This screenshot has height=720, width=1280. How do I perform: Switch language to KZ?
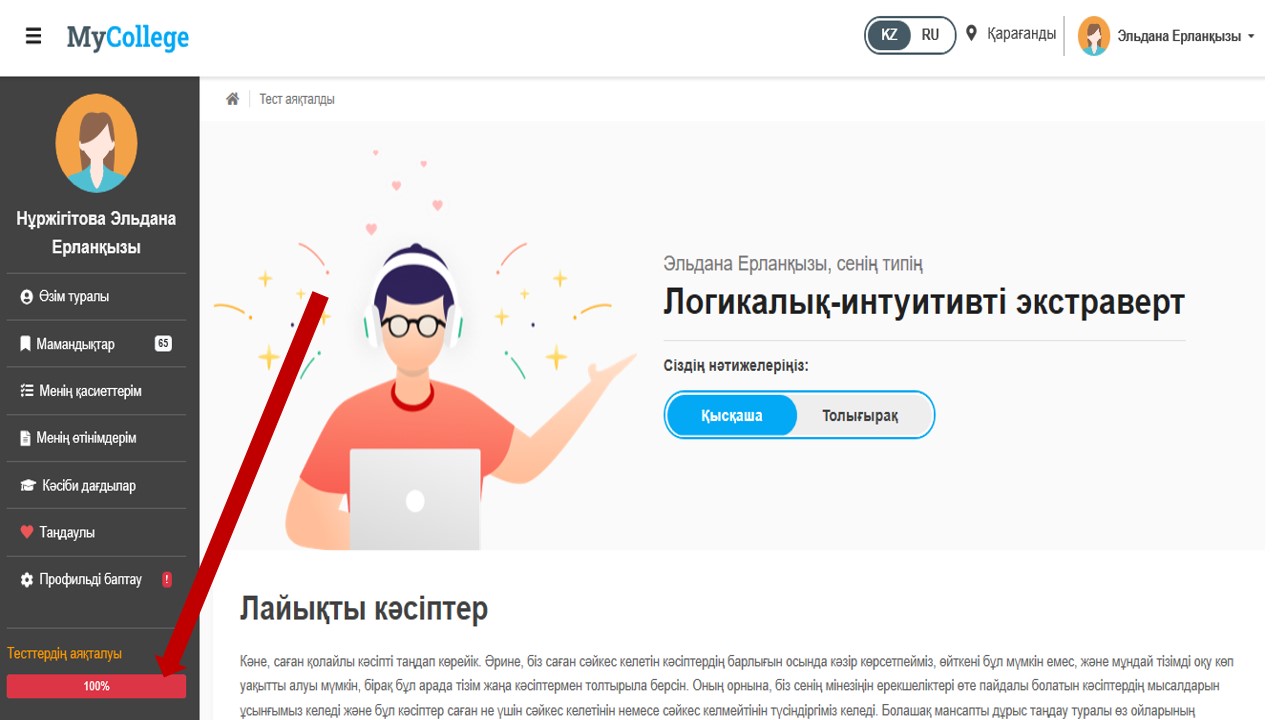pyautogui.click(x=889, y=35)
